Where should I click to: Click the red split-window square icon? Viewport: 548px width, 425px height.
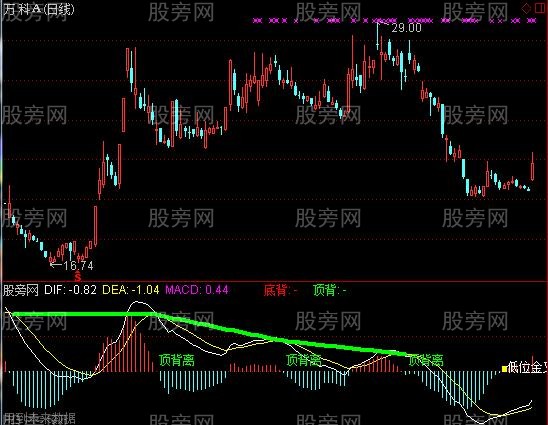point(540,8)
